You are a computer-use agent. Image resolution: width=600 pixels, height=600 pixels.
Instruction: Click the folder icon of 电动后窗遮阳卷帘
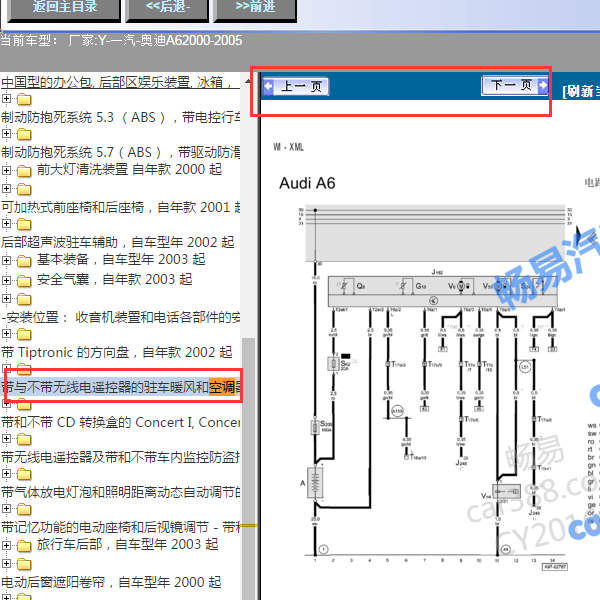point(24,564)
